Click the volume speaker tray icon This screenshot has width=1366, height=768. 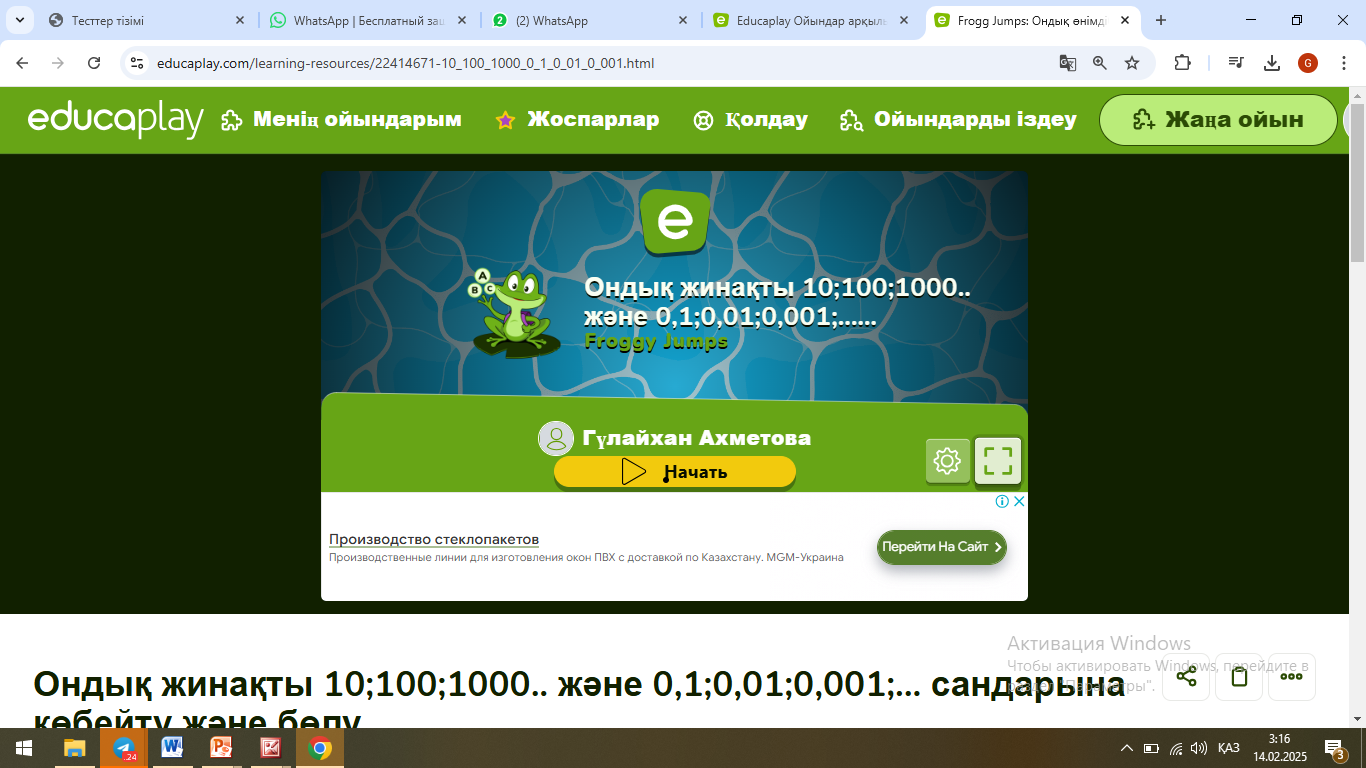tap(1199, 748)
